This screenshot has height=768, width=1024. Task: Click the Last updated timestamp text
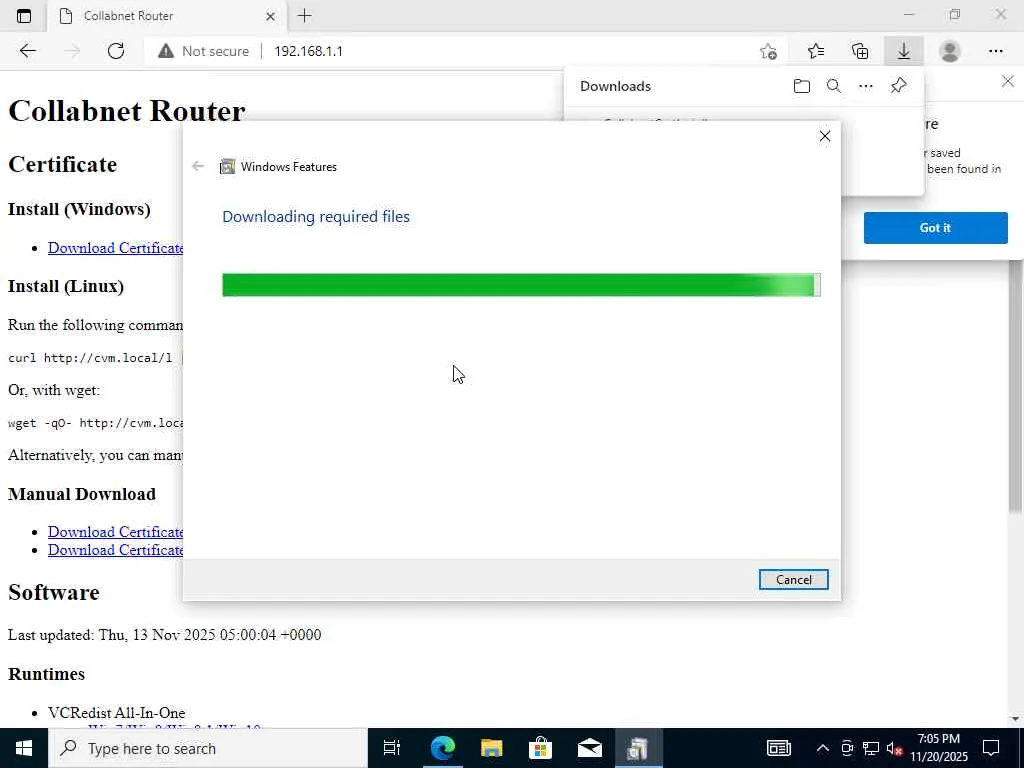pos(165,635)
